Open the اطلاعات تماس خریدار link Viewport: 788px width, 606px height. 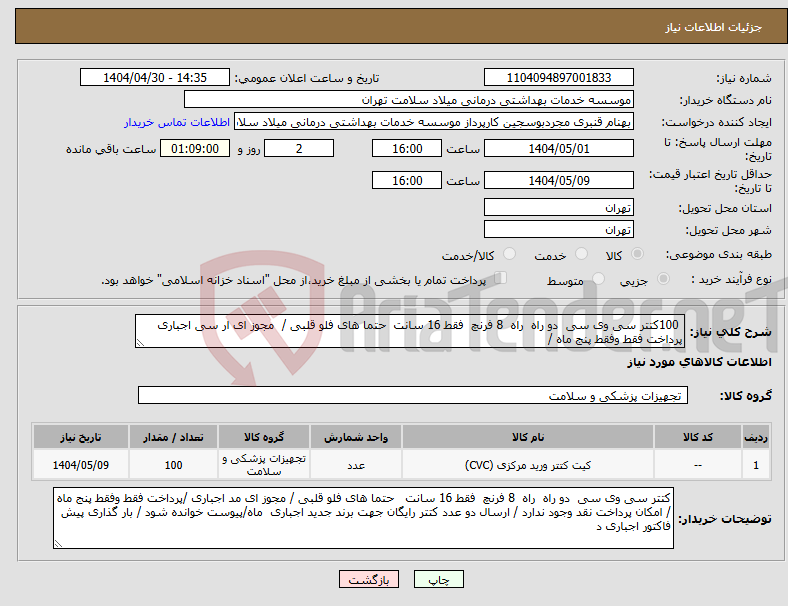point(177,122)
